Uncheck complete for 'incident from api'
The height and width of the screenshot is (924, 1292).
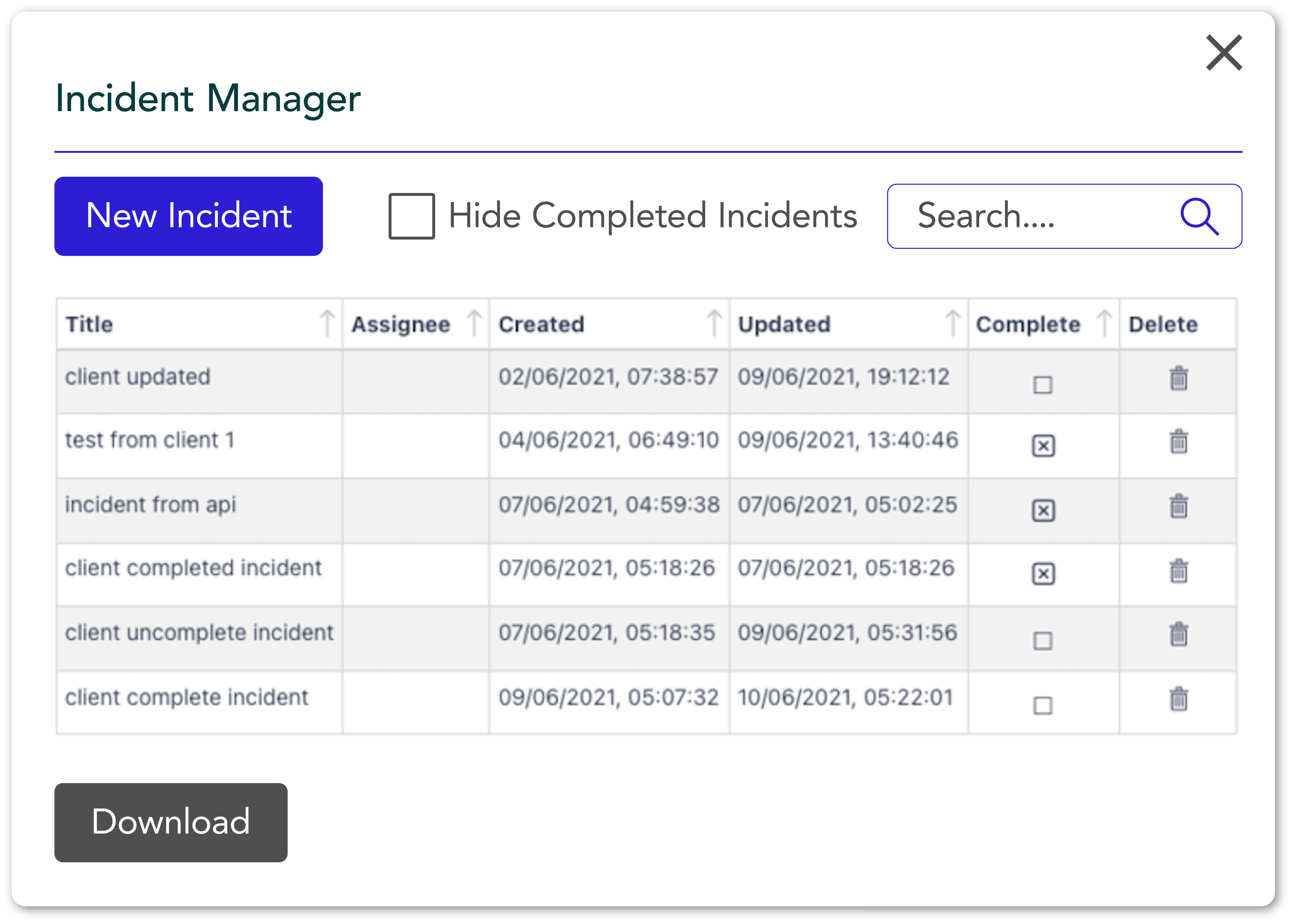tap(1043, 510)
